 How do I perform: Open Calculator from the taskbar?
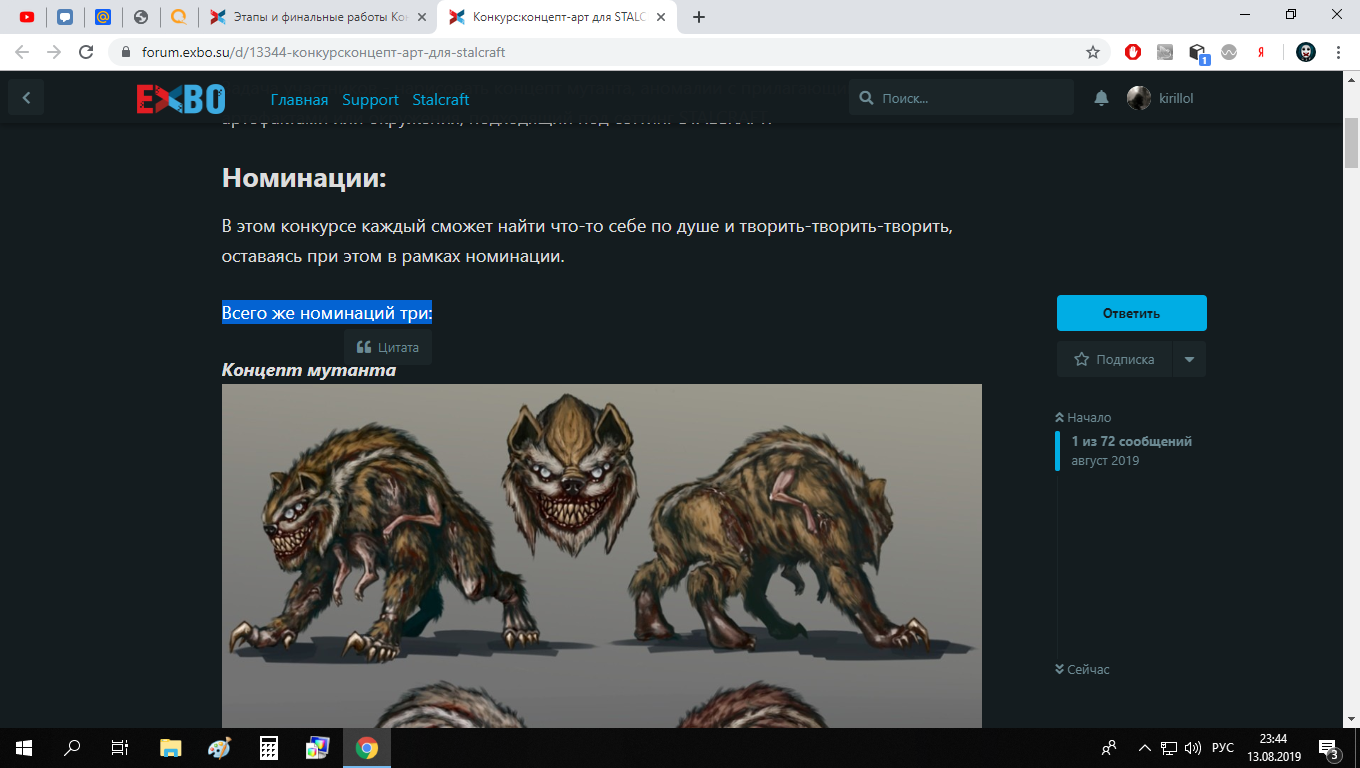coord(268,748)
